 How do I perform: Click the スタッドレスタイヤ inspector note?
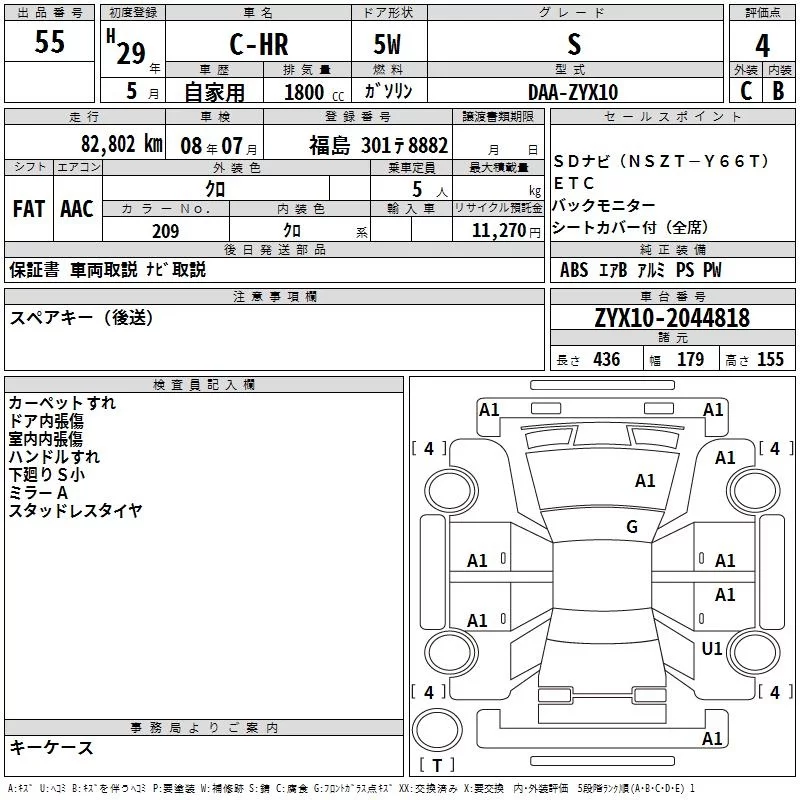[x=75, y=511]
